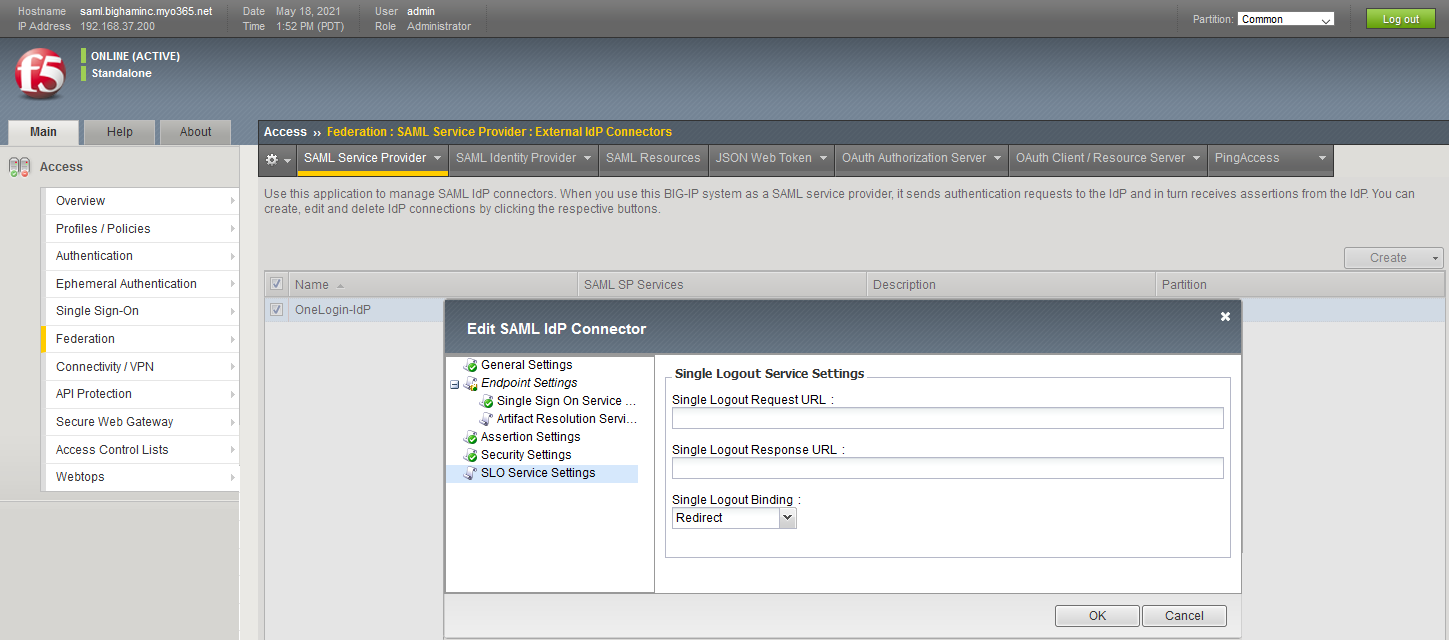The image size is (1449, 640).
Task: Toggle the select-all checkbox in table header
Action: tap(277, 285)
